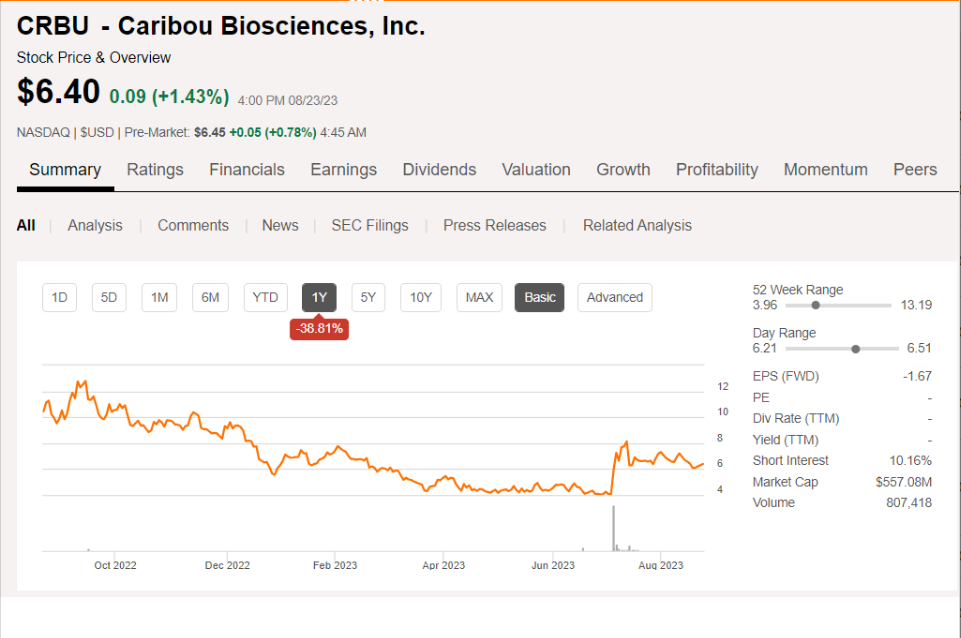Switch chart to 5Y range
Screen dimensions: 961x638
368,297
